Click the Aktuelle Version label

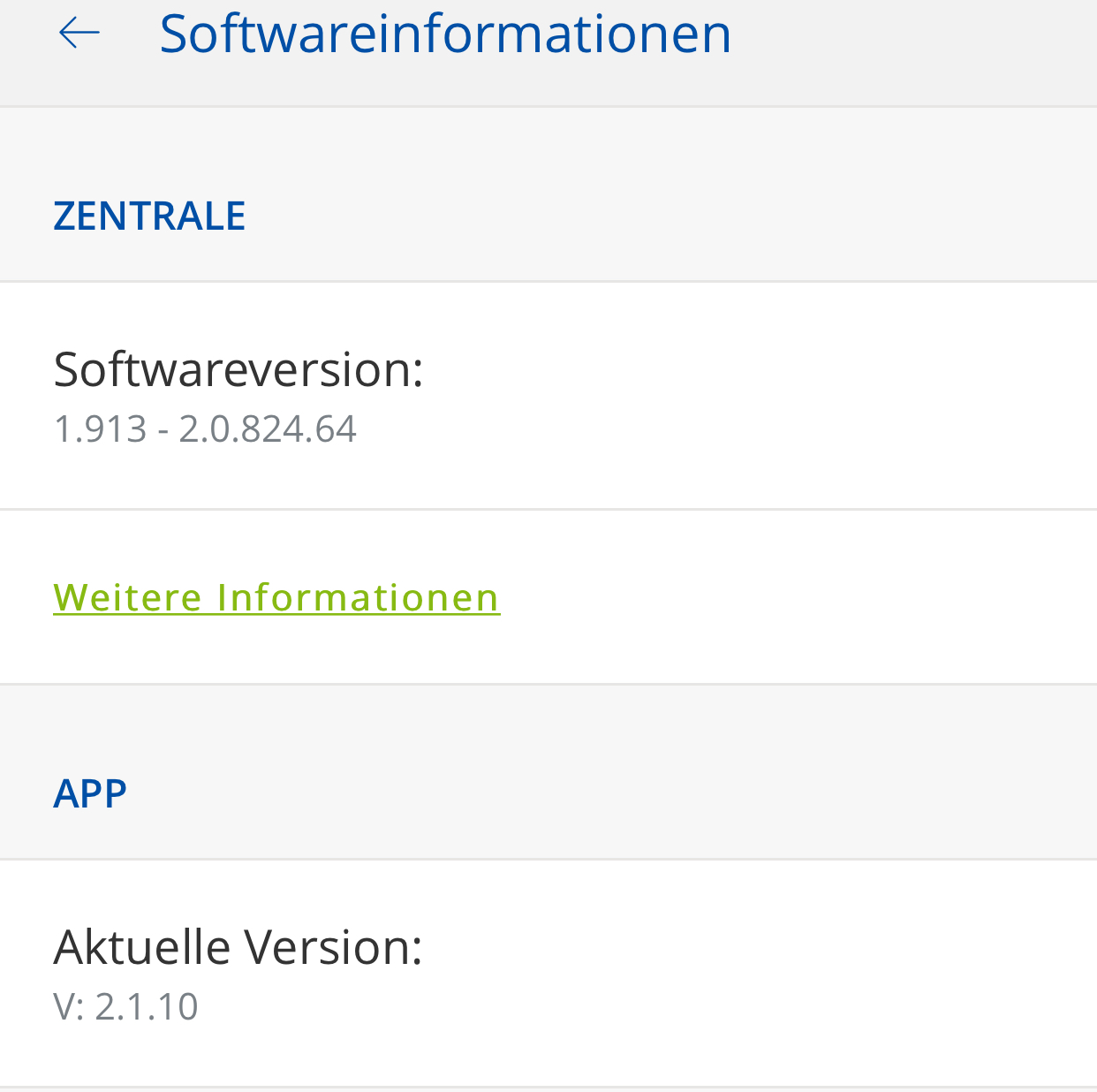(x=238, y=946)
